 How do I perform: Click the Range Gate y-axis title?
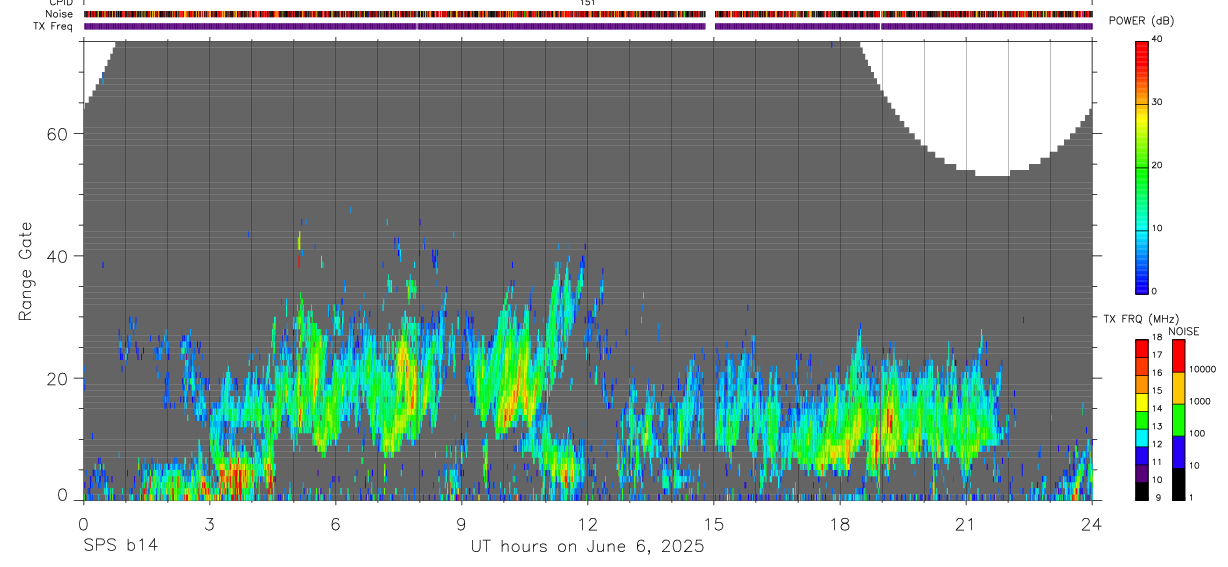(x=27, y=271)
